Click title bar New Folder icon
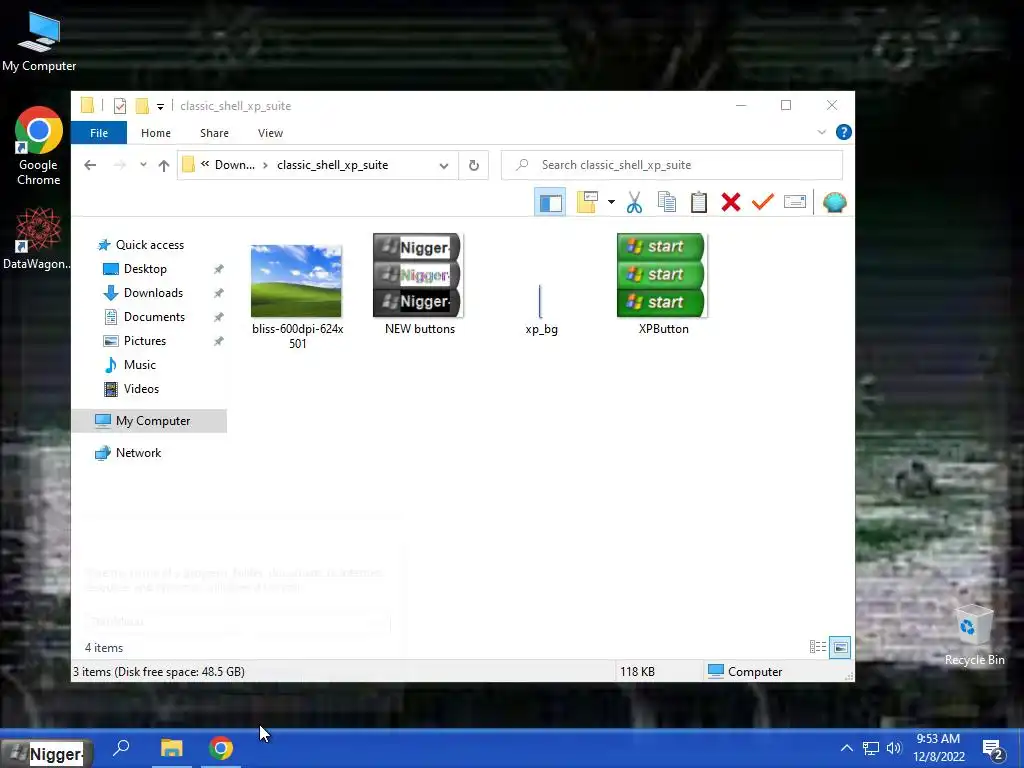Viewport: 1024px width, 768px height. pos(142,106)
